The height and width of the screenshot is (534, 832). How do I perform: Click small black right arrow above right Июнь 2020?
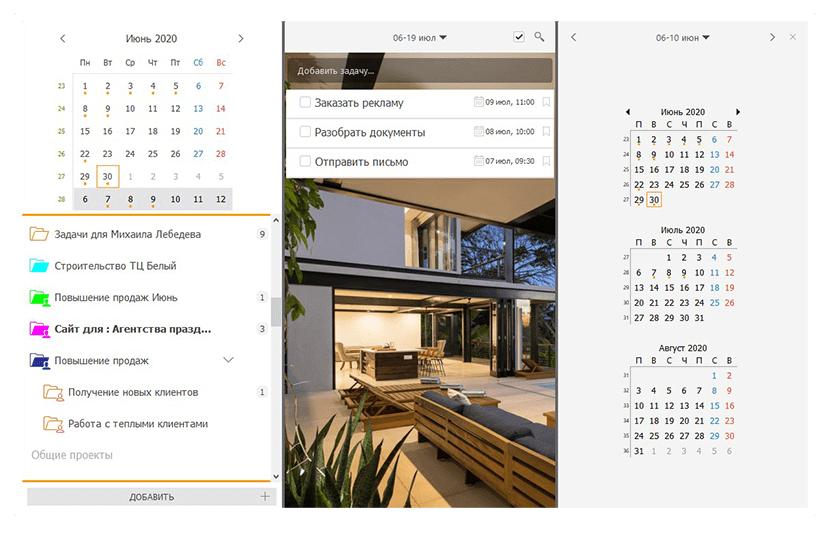pyautogui.click(x=738, y=112)
